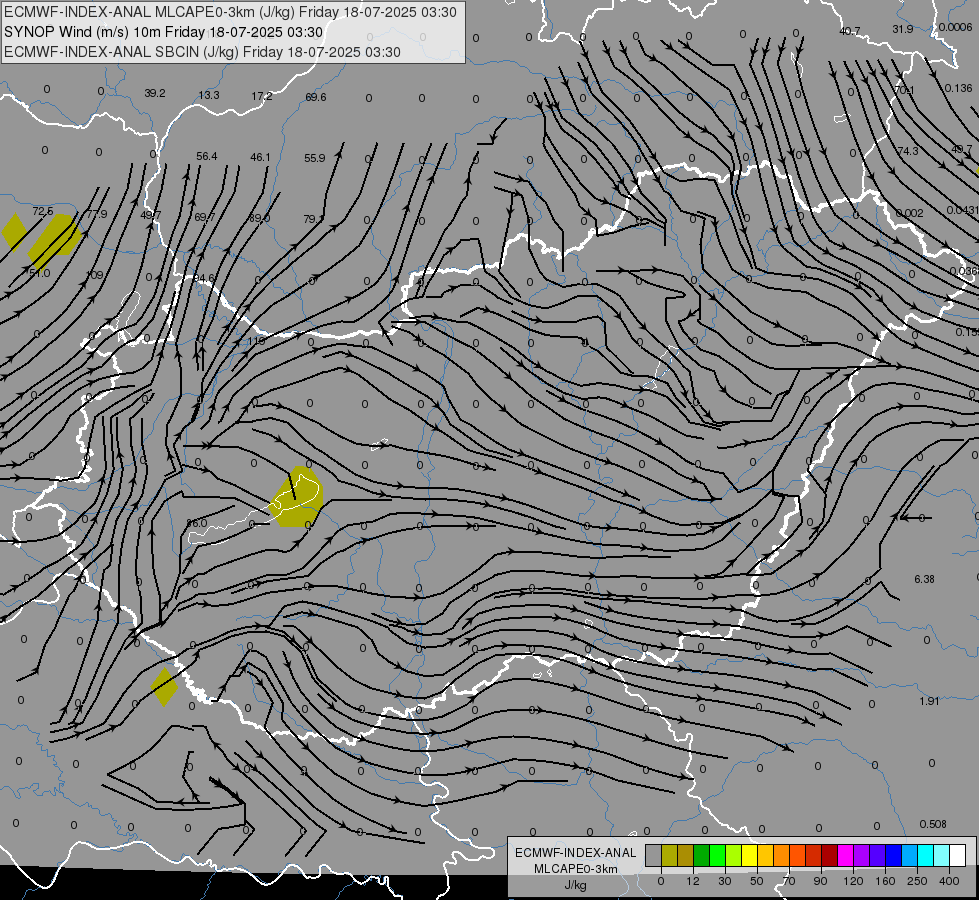
Task: Click the map value 6.38
Action: coord(925,579)
